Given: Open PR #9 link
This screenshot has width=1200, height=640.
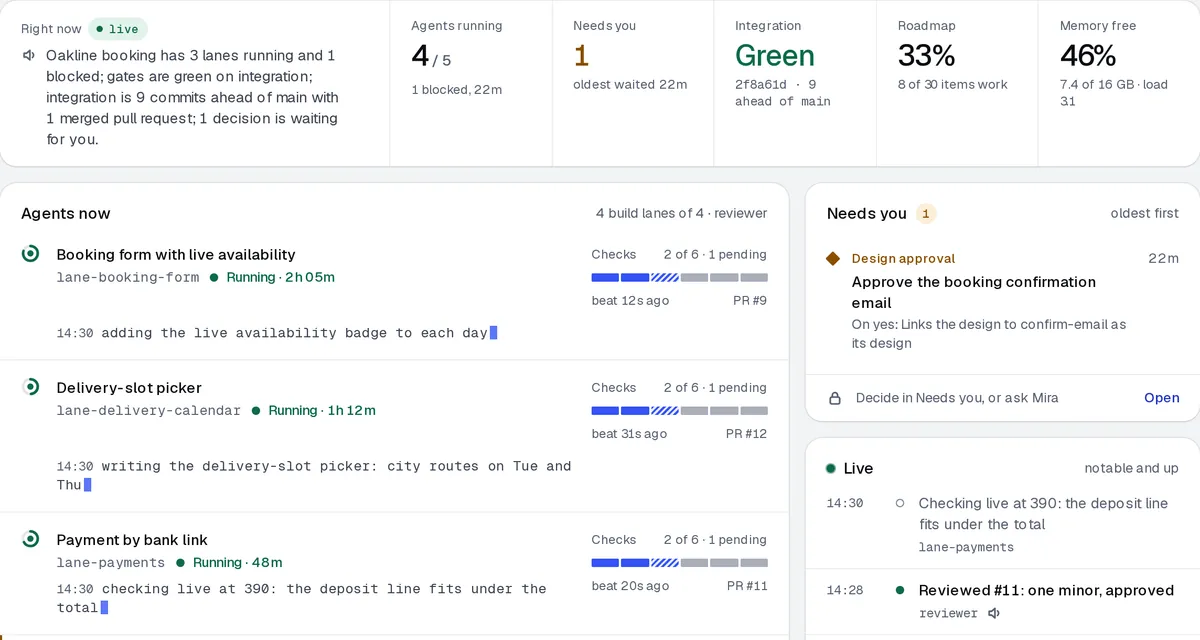Looking at the screenshot, I should (x=750, y=300).
